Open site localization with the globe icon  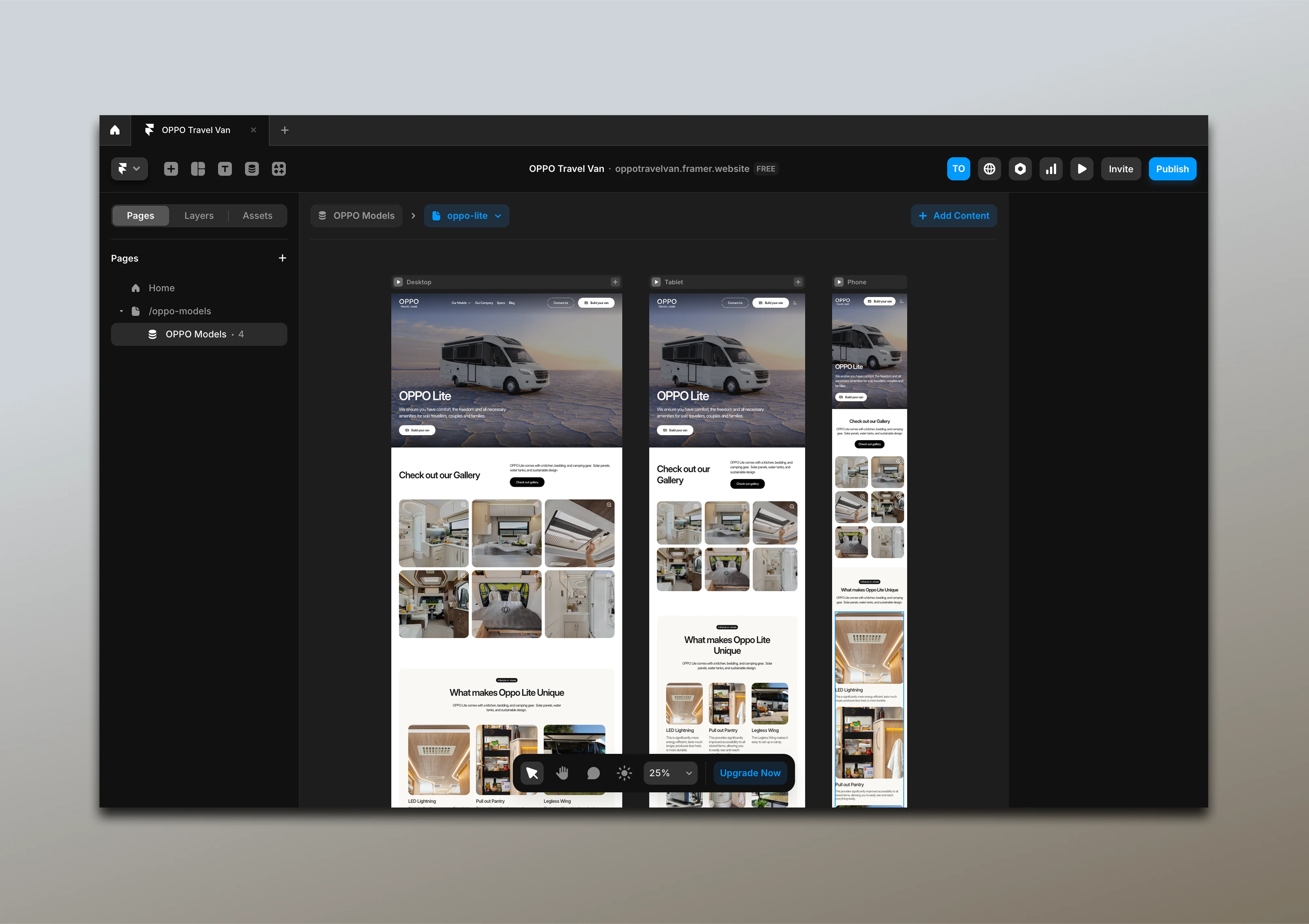click(989, 169)
